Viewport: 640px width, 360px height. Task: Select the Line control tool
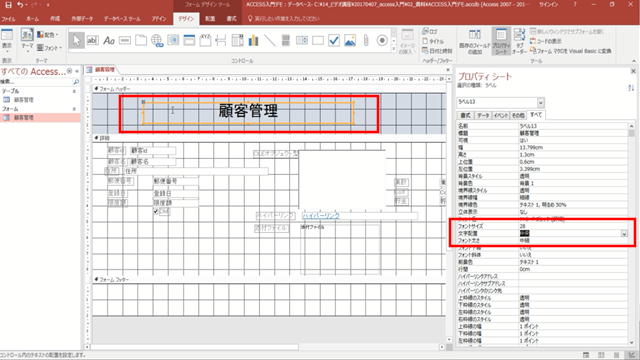269,40
